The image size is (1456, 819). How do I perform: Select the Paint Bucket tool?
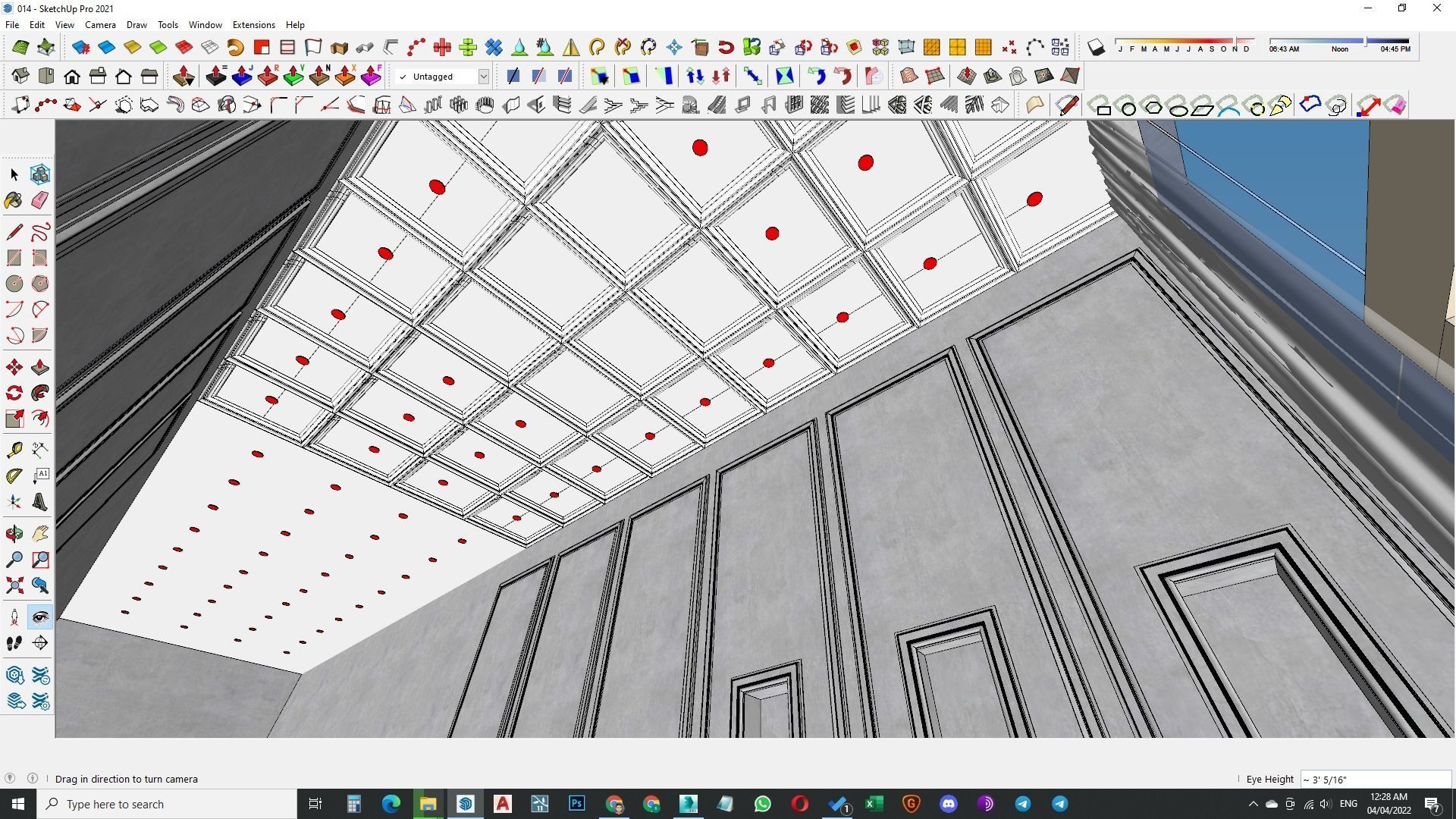tap(14, 200)
